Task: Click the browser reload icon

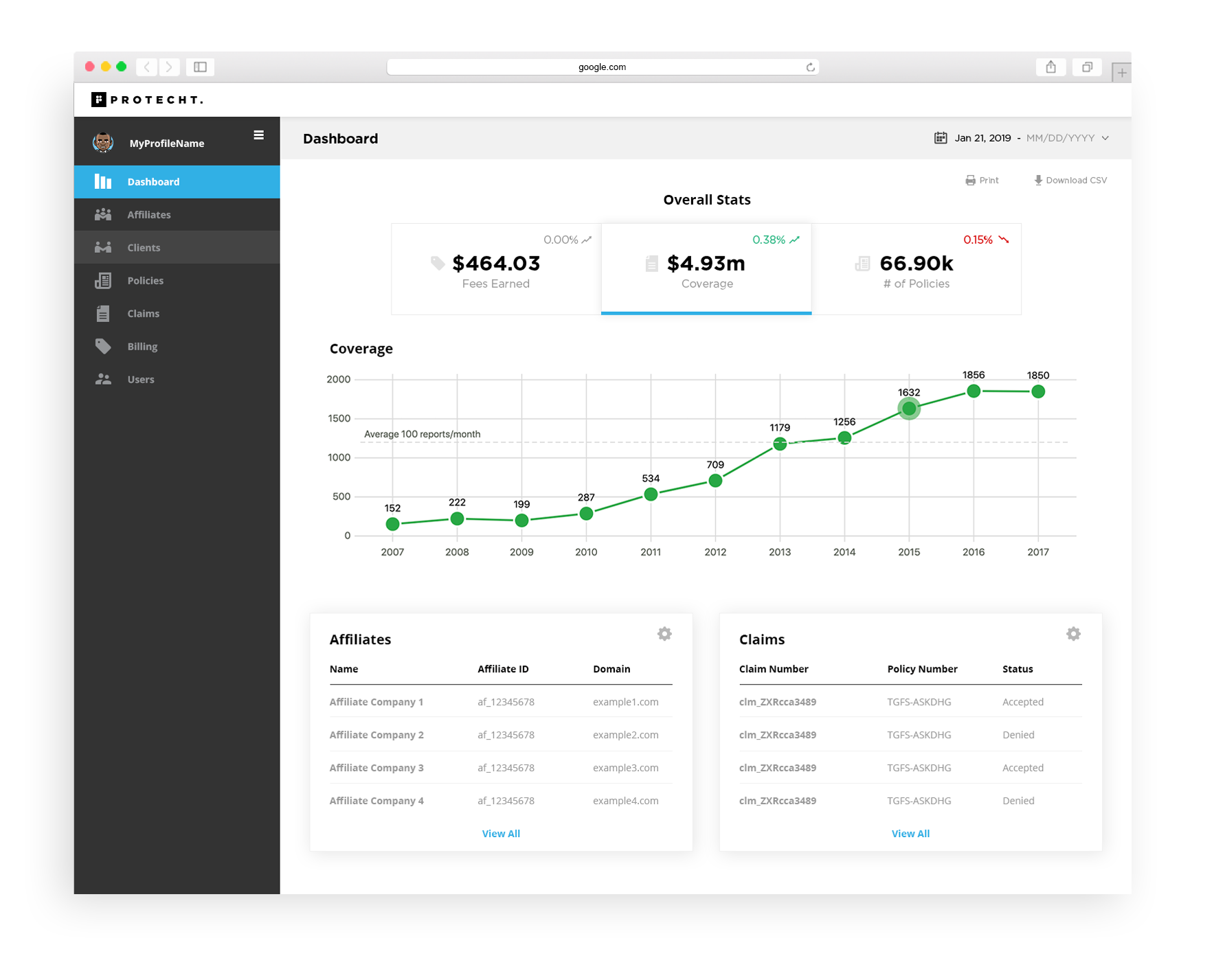Action: [x=810, y=67]
